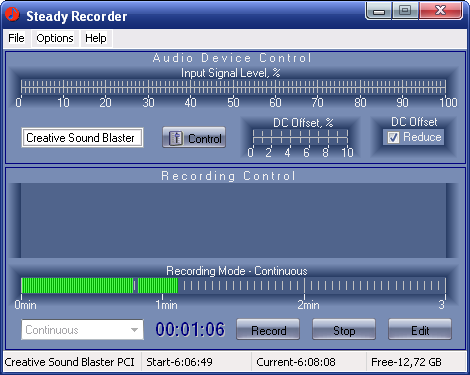Open the Continuous recording mode dropdown

82,330
